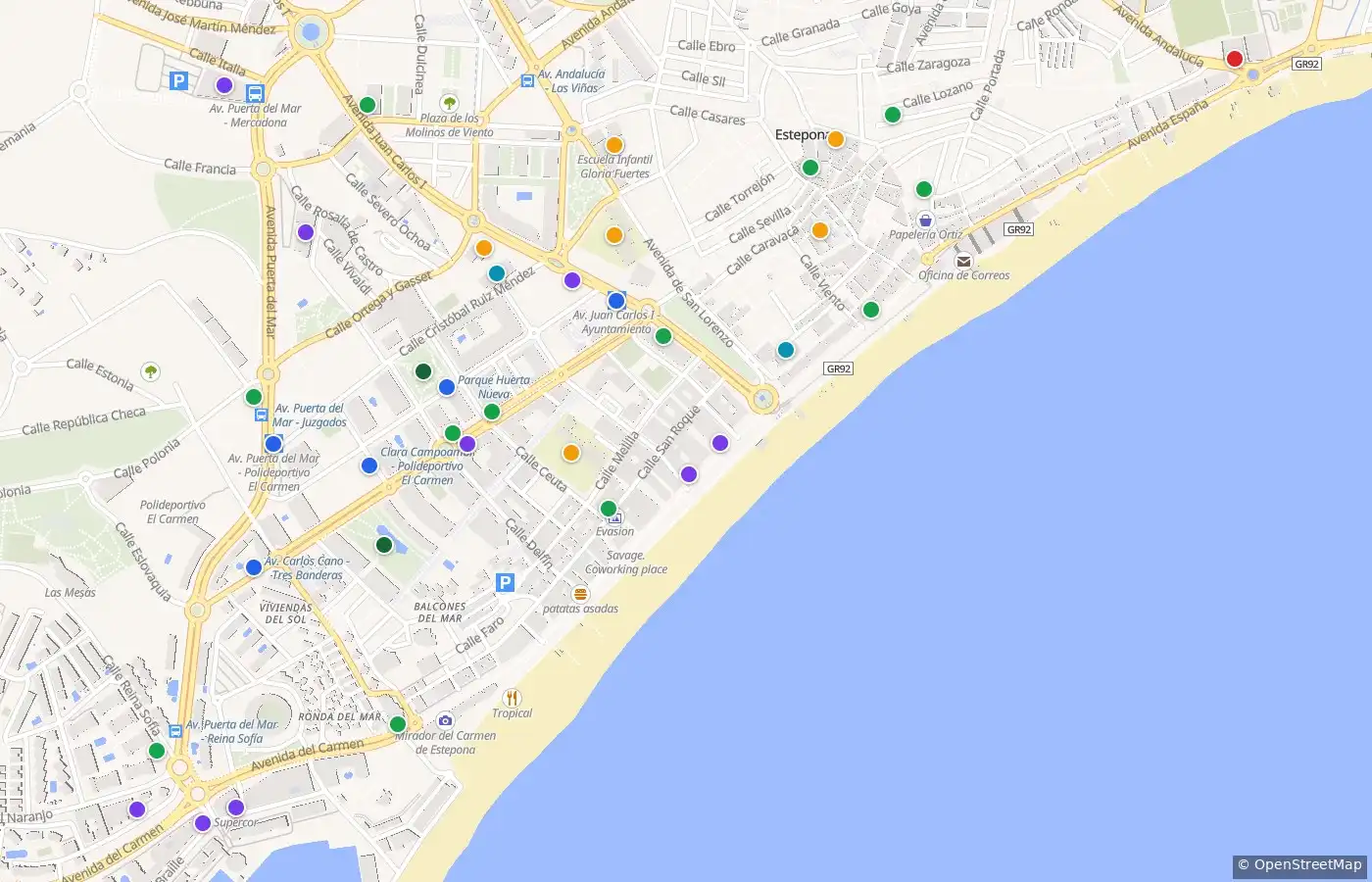The width and height of the screenshot is (1372, 882).
Task: Select the Puerta del Mar - Reina Sofía bus icon
Action: click(x=175, y=731)
